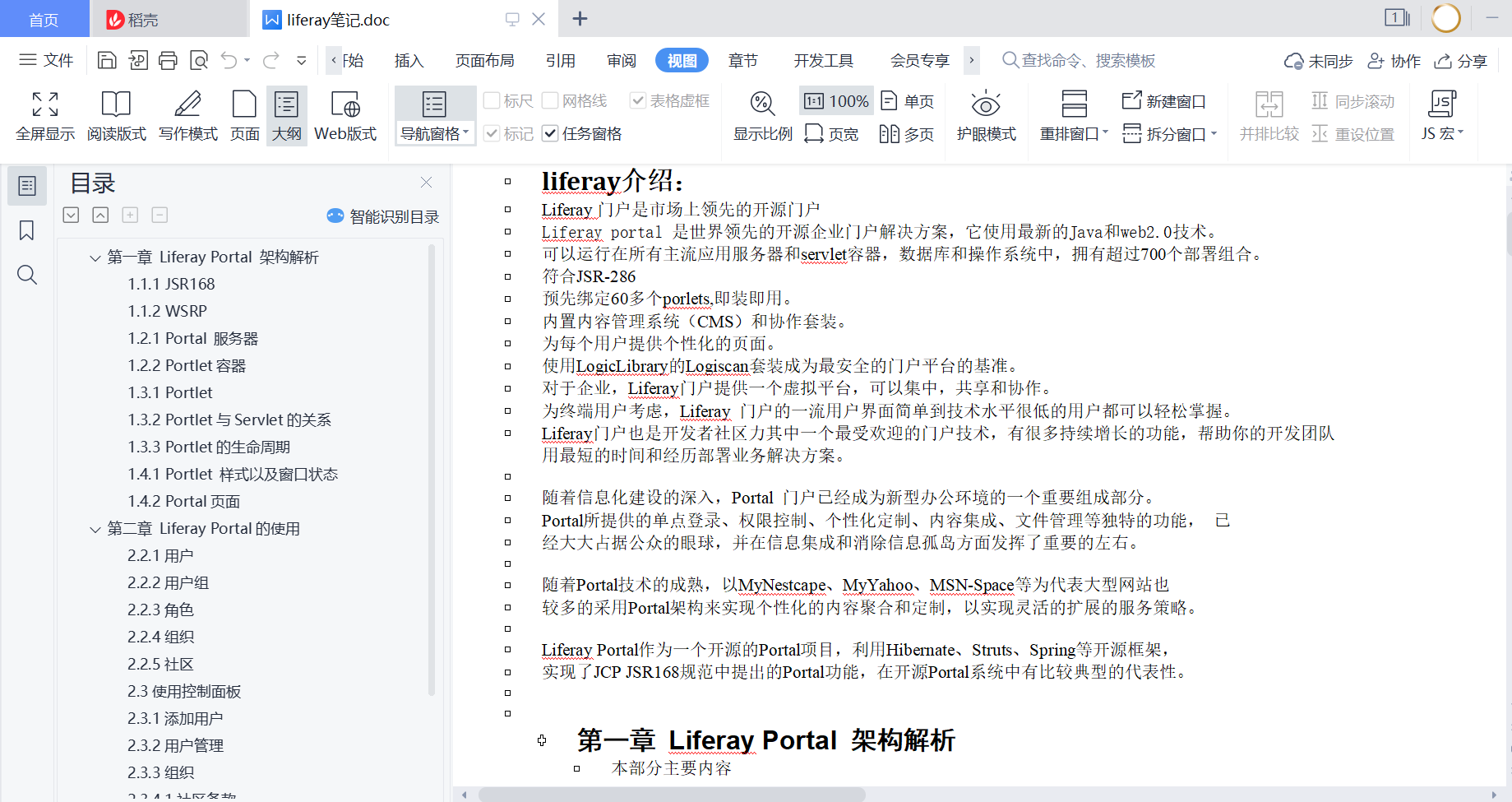Click 新建窗口 new window

click(1164, 100)
